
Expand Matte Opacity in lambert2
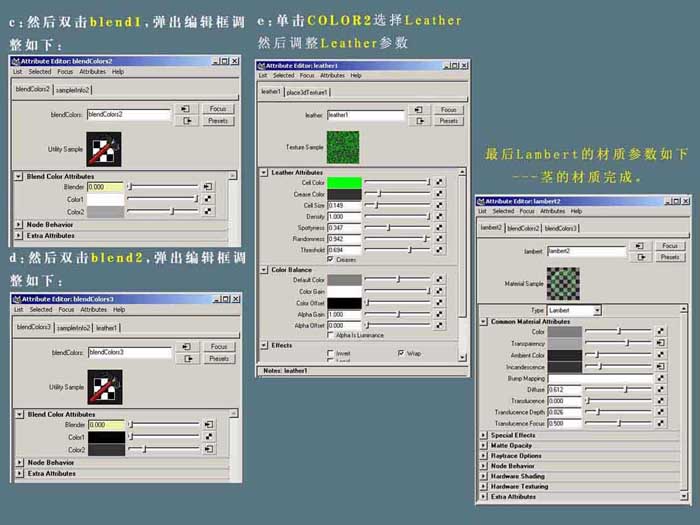point(483,446)
